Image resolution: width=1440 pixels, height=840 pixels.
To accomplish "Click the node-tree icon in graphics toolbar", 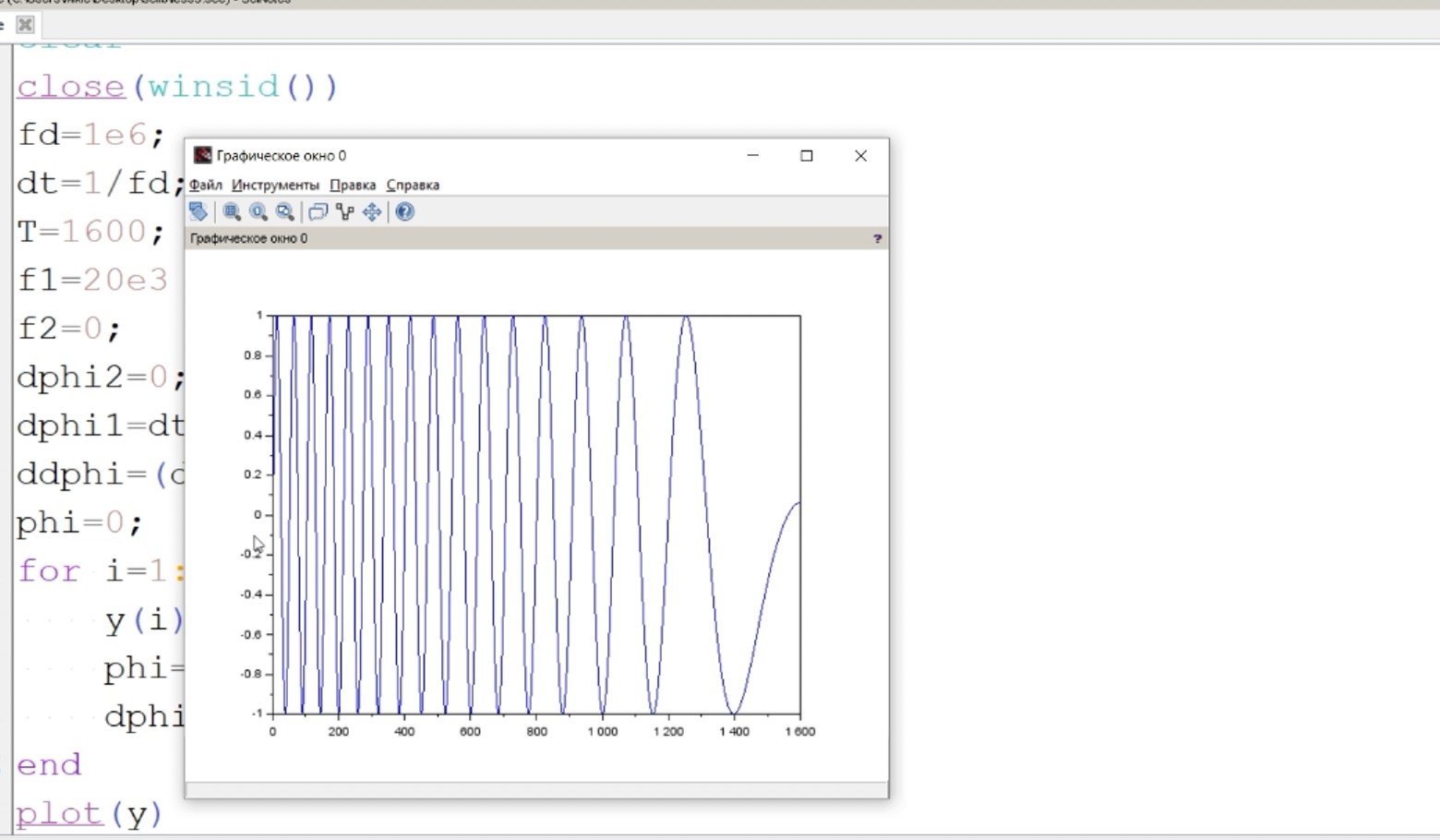I will click(345, 212).
